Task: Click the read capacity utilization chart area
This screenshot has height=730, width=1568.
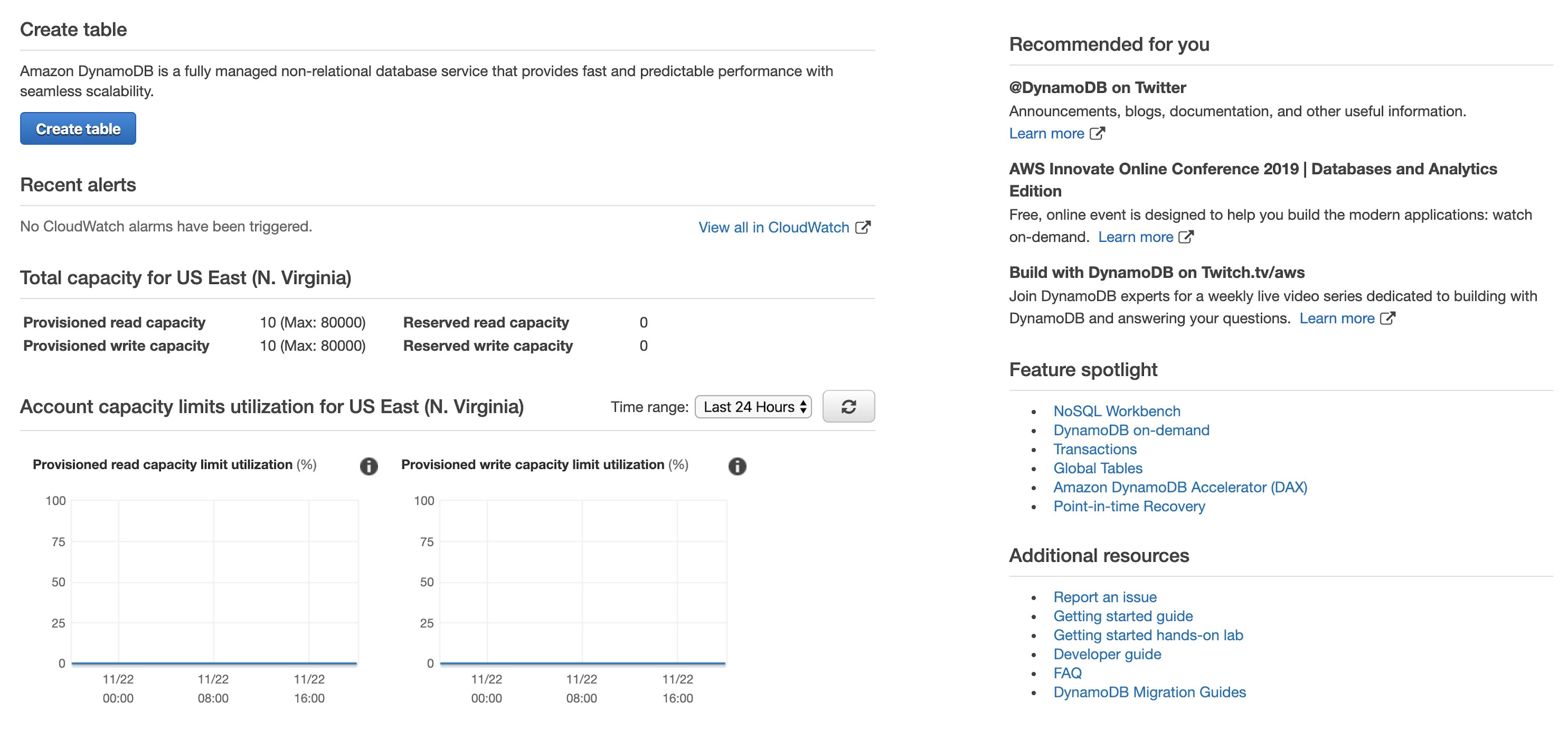Action: tap(214, 581)
